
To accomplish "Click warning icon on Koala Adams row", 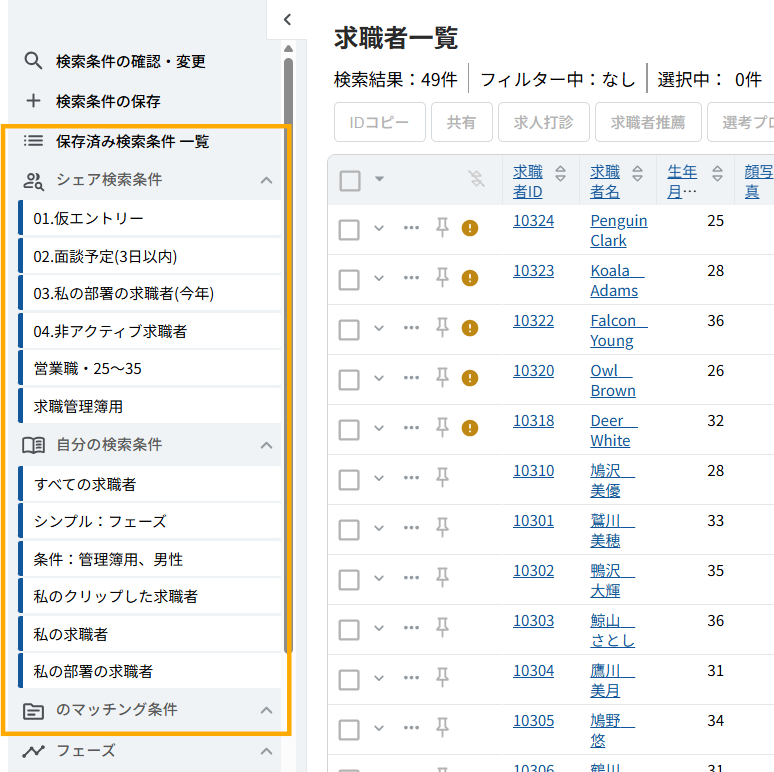I will [x=470, y=278].
